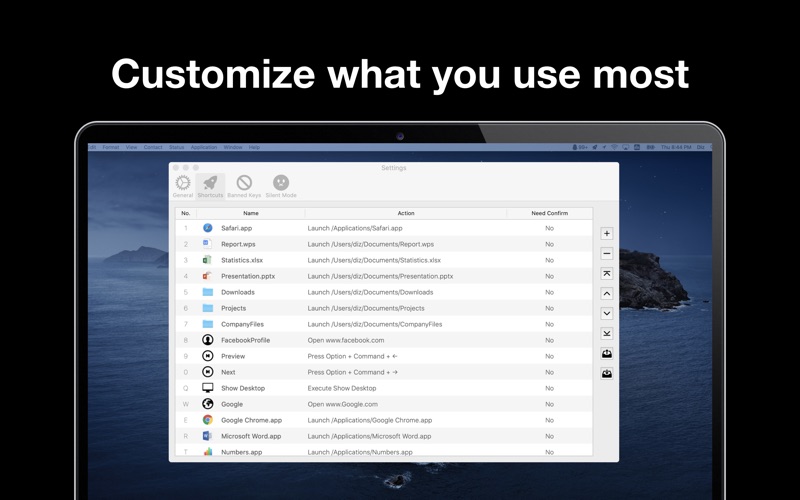Click the Google Chrome app icon
Image resolution: width=800 pixels, height=500 pixels.
(208, 420)
